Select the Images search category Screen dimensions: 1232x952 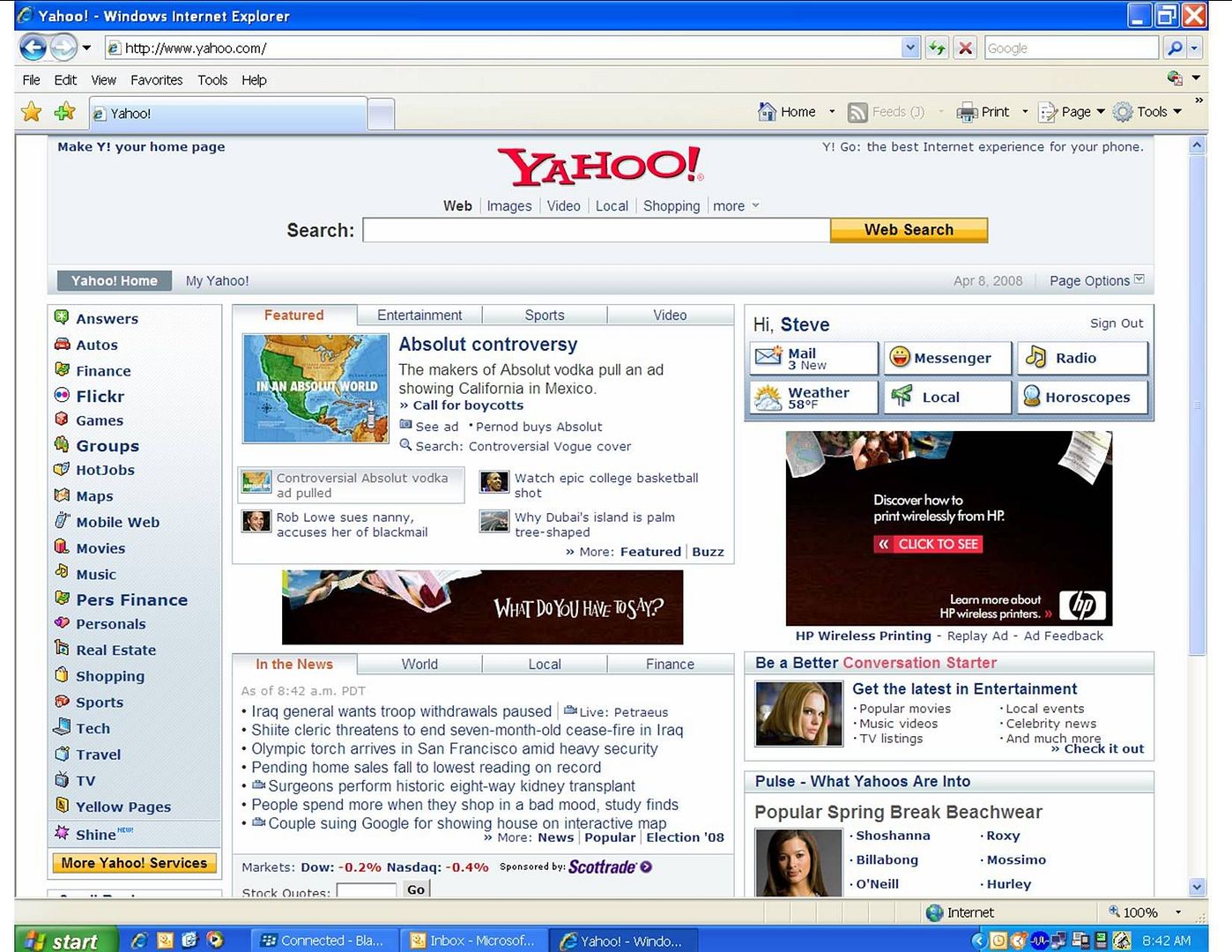point(509,206)
